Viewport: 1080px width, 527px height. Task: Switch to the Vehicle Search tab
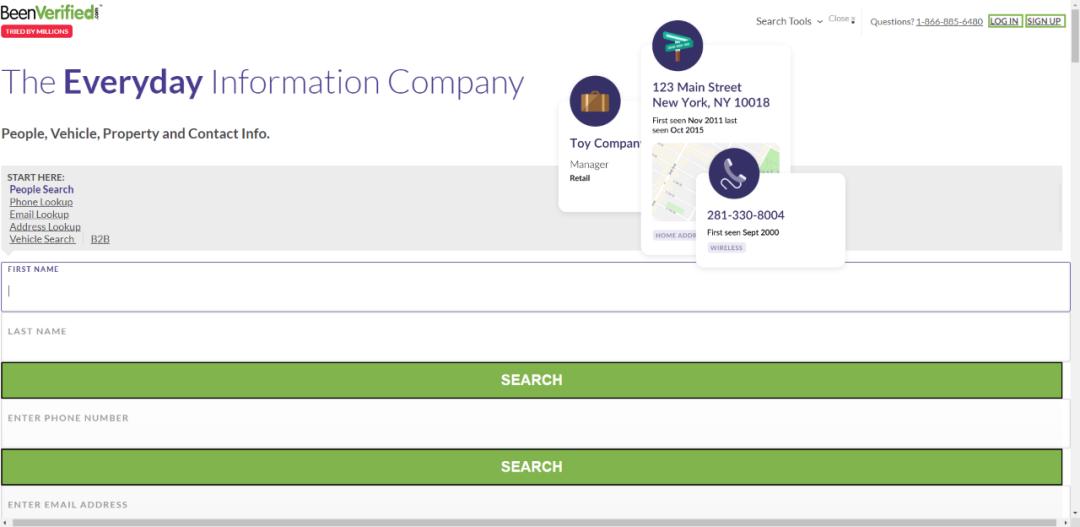point(42,239)
